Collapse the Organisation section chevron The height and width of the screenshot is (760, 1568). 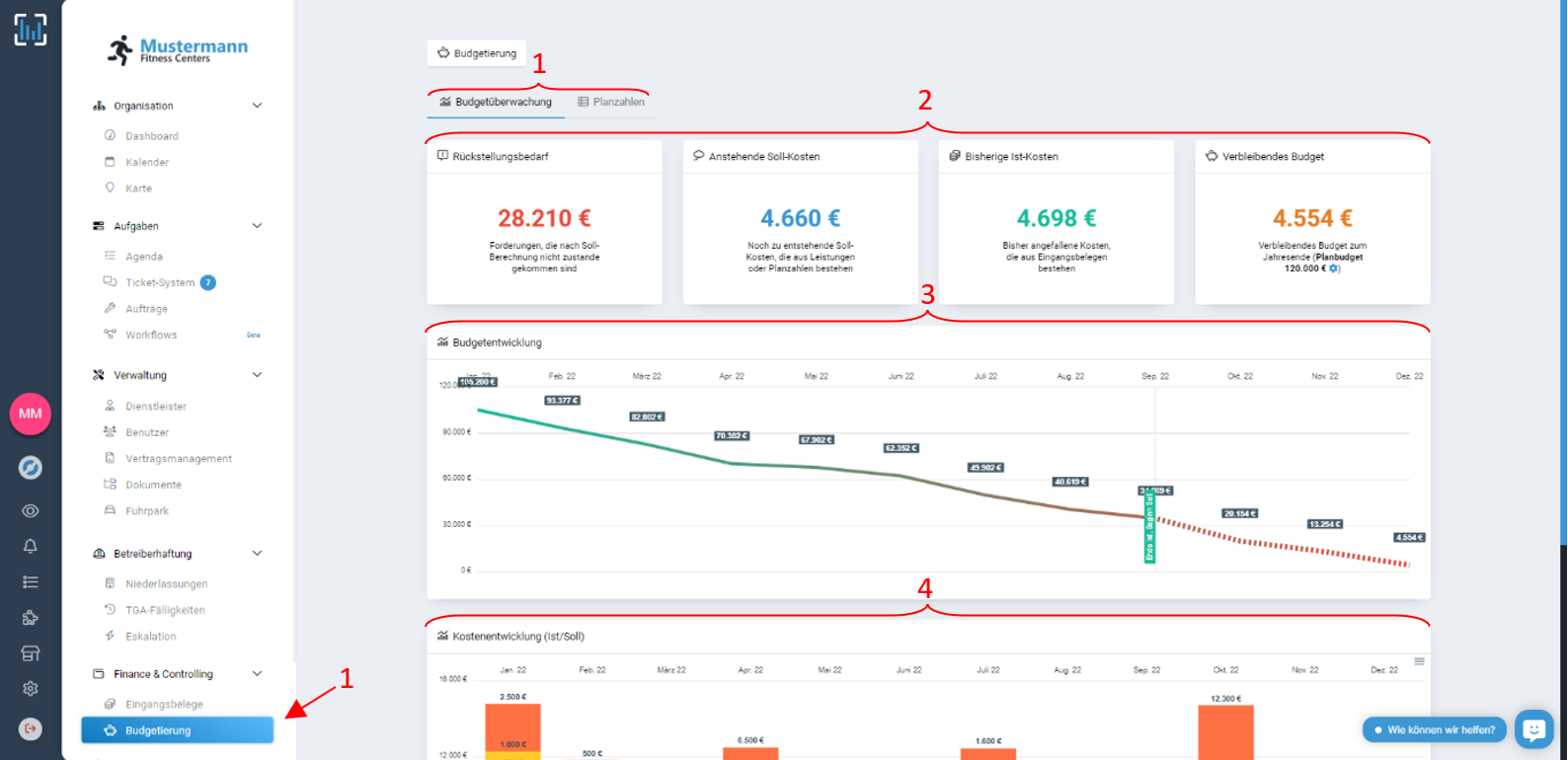click(257, 106)
